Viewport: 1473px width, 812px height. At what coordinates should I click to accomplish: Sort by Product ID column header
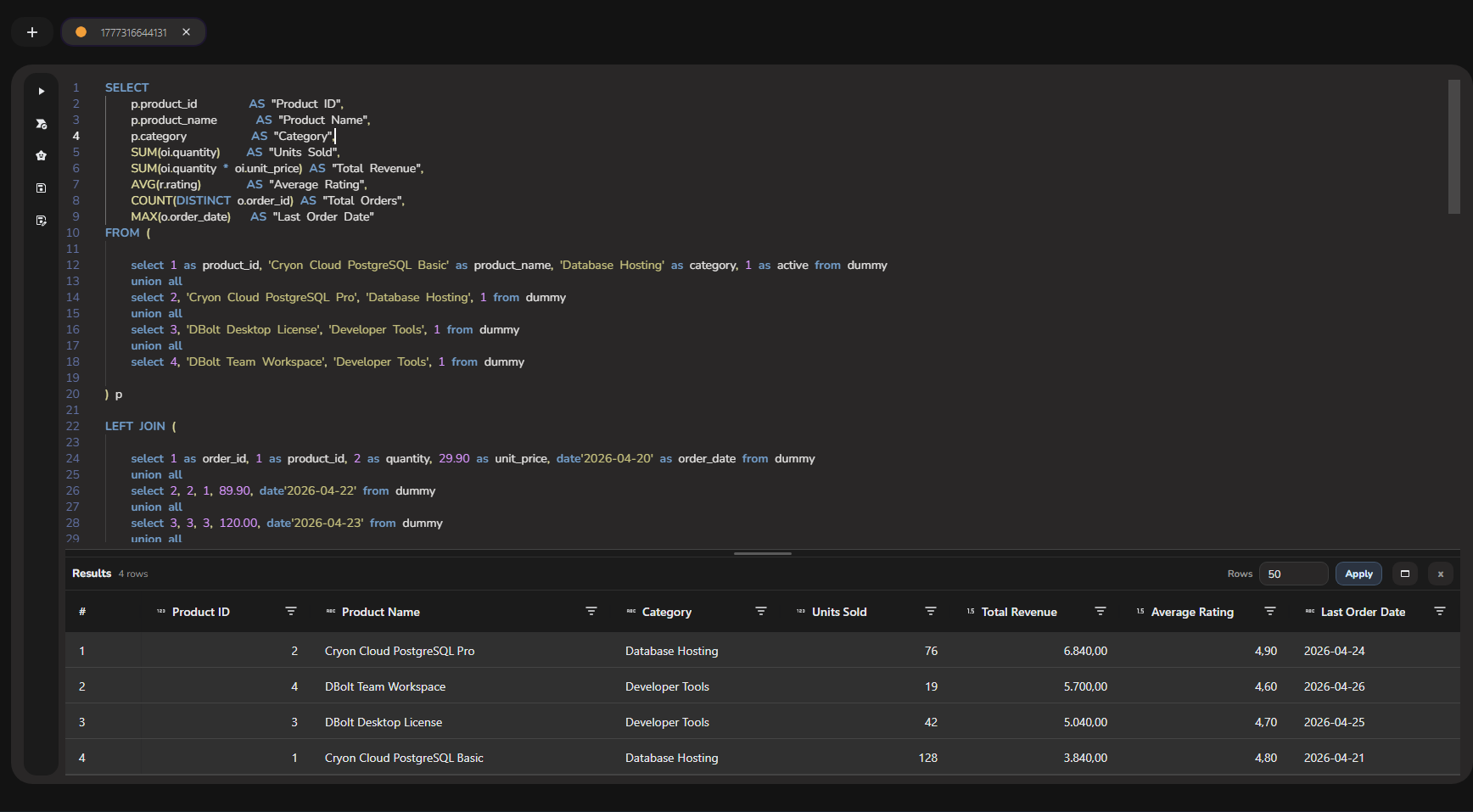pyautogui.click(x=201, y=612)
